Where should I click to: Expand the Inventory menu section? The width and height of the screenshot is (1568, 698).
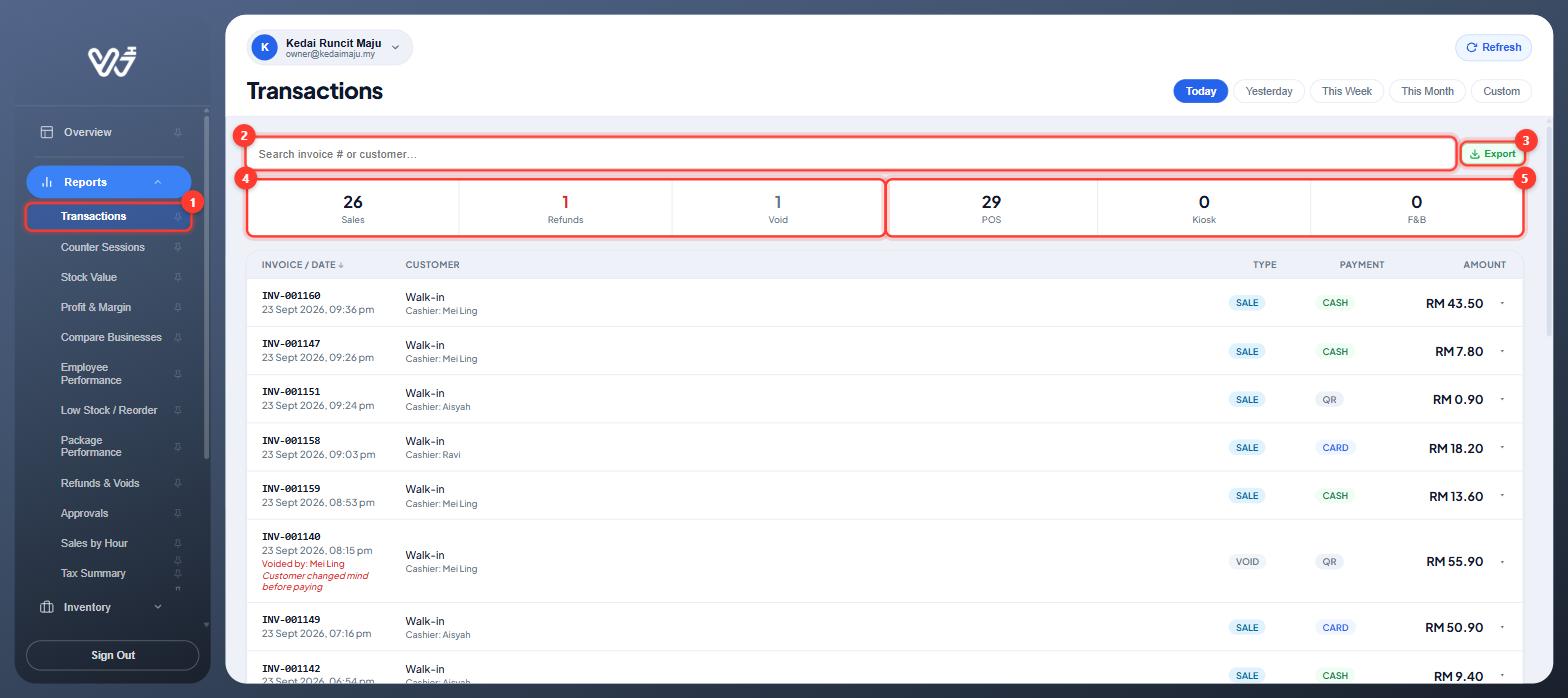click(x=157, y=607)
